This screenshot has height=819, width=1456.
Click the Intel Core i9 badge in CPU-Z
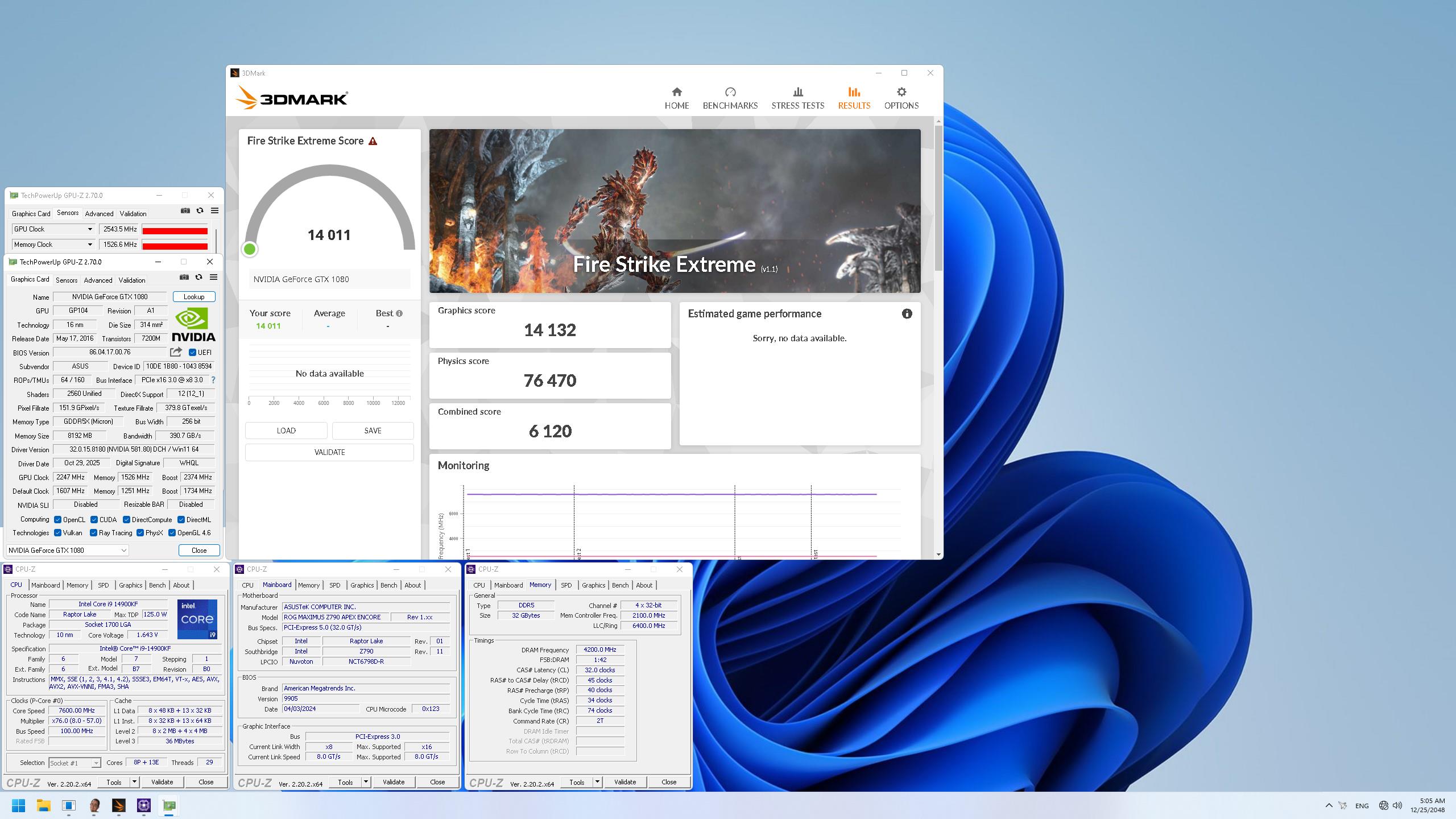[x=197, y=619]
